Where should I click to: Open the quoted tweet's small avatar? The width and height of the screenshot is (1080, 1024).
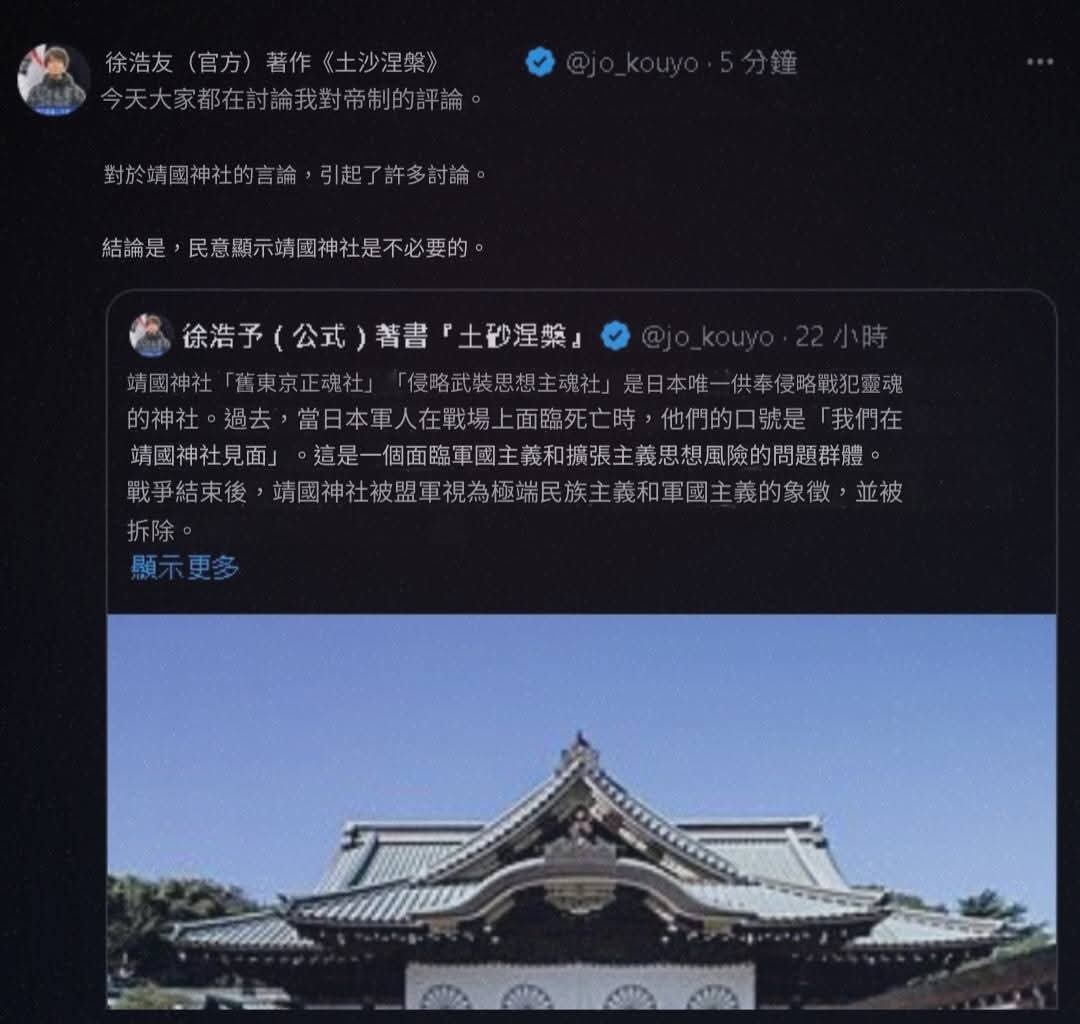150,335
